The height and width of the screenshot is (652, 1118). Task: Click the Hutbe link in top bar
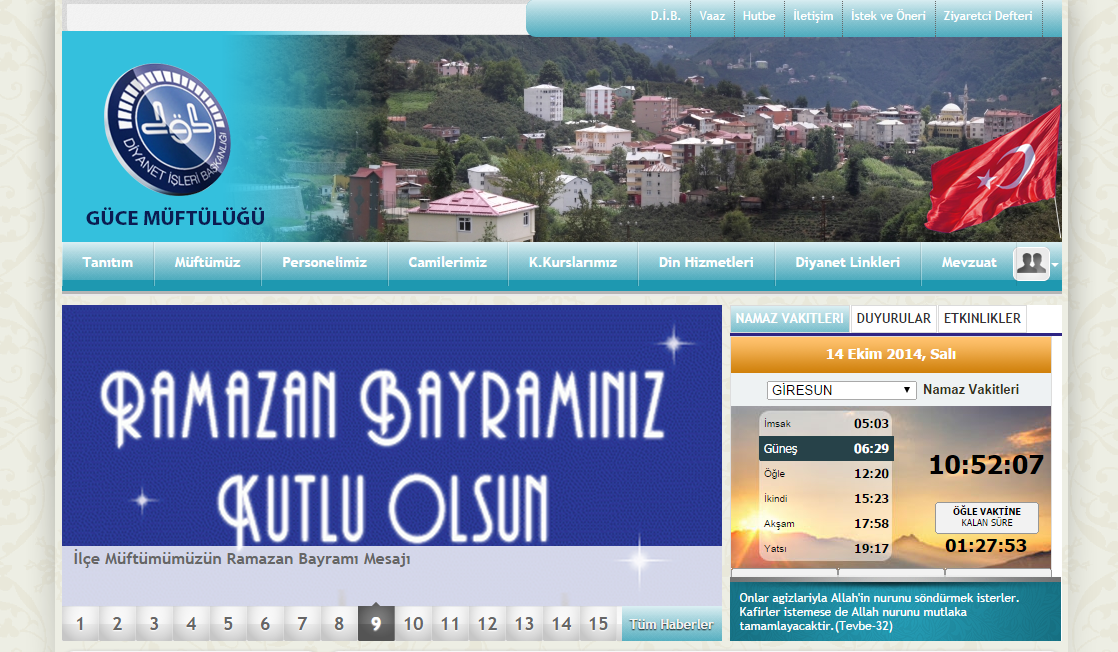[759, 16]
